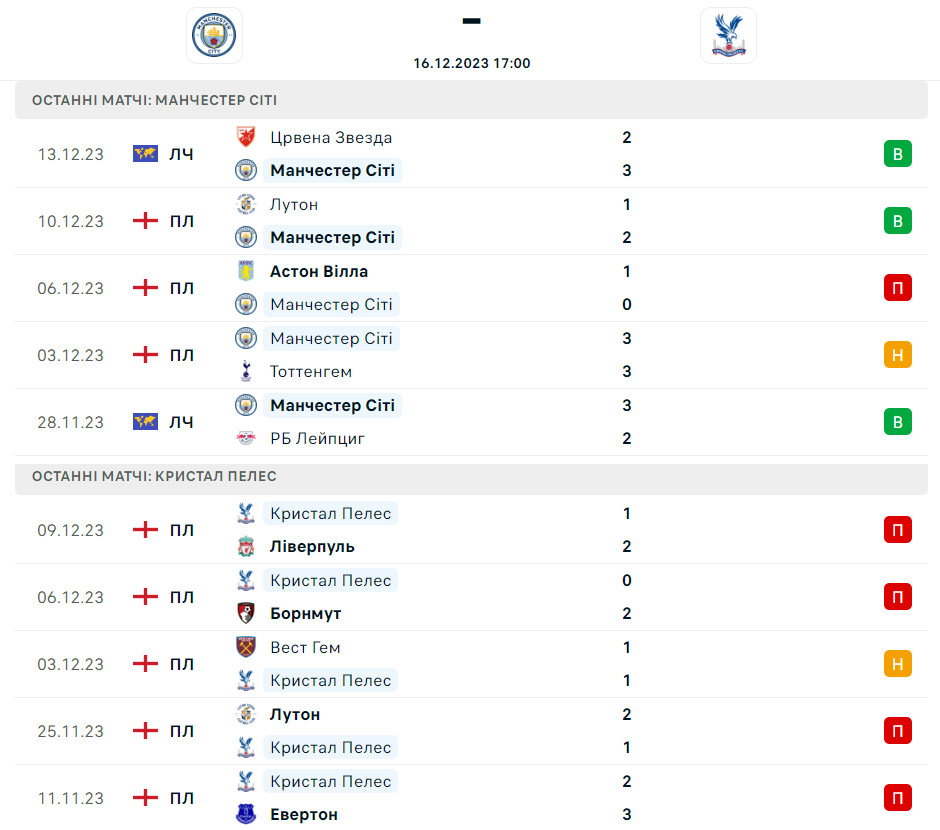The width and height of the screenshot is (940, 830).
Task: Click the ПЛ league label for 09.12.23 match
Action: pyautogui.click(x=181, y=530)
